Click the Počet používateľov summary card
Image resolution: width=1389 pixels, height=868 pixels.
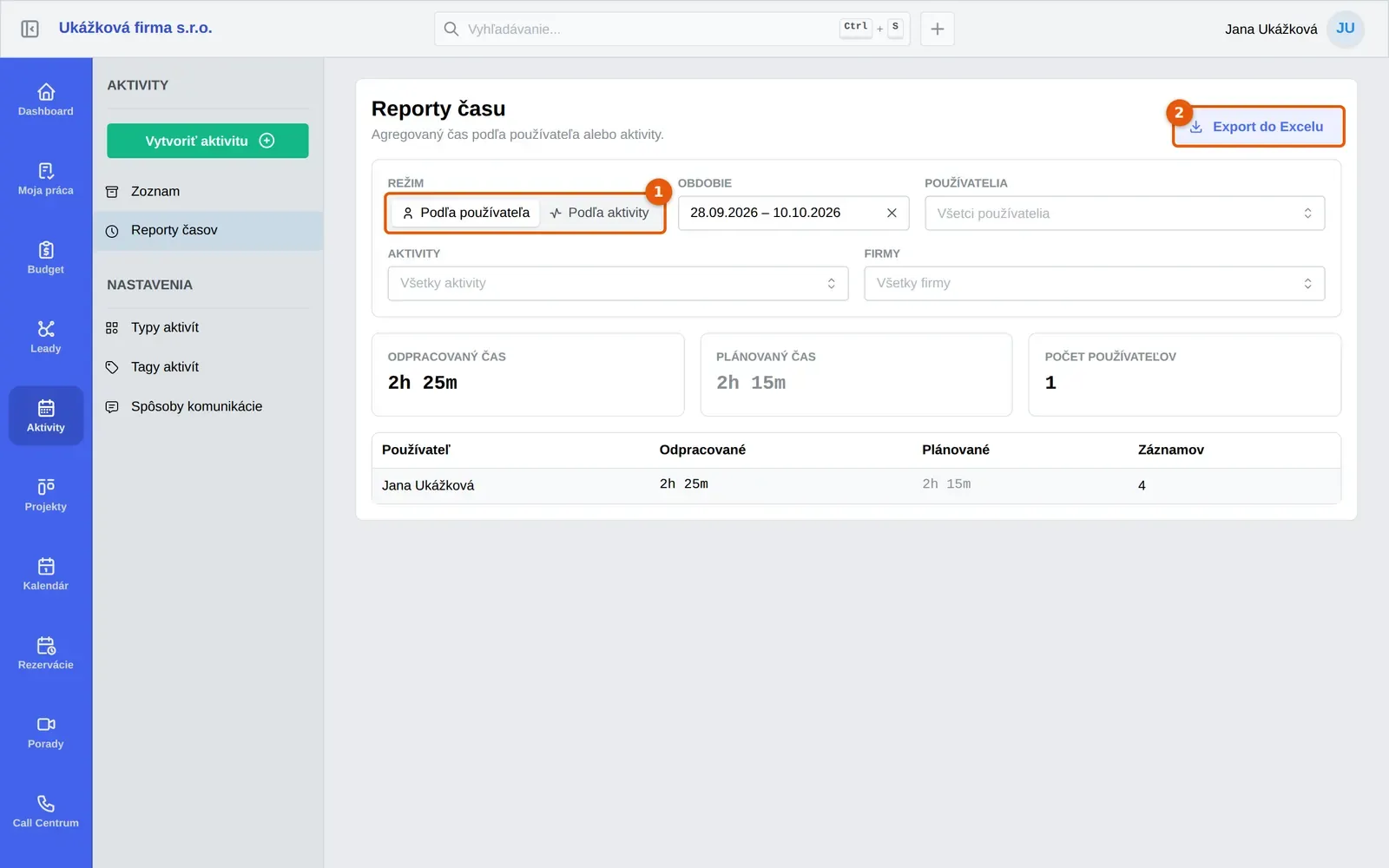tap(1185, 375)
